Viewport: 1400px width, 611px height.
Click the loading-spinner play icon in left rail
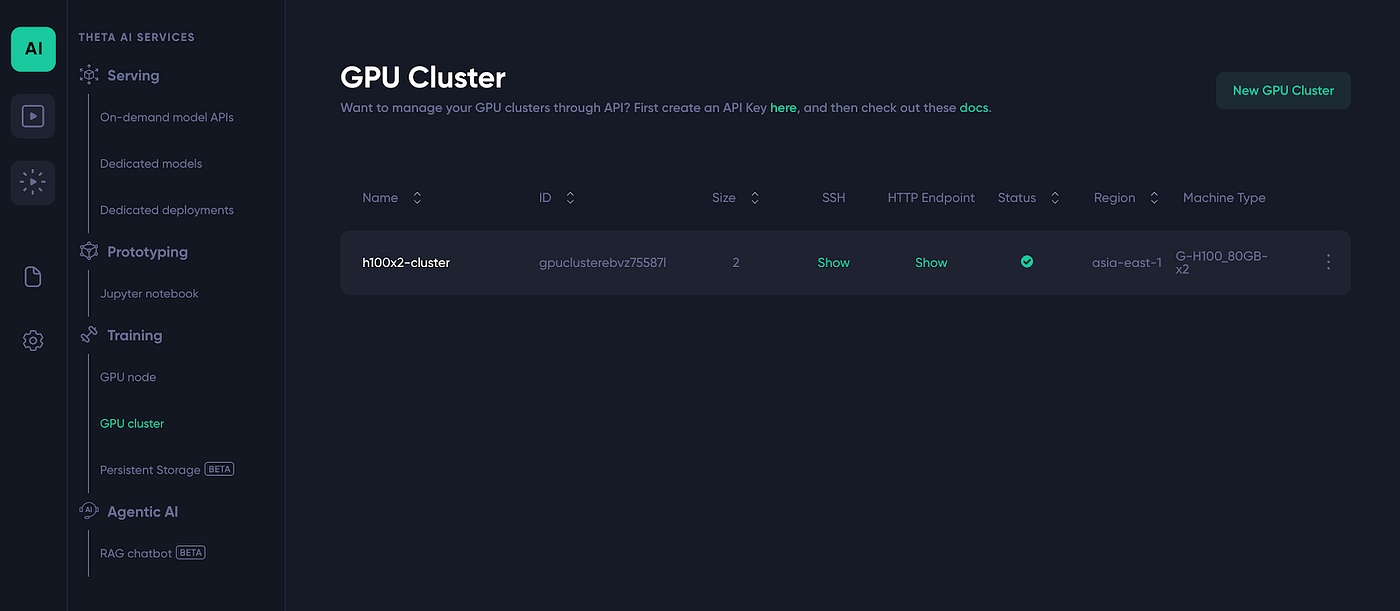pos(33,183)
